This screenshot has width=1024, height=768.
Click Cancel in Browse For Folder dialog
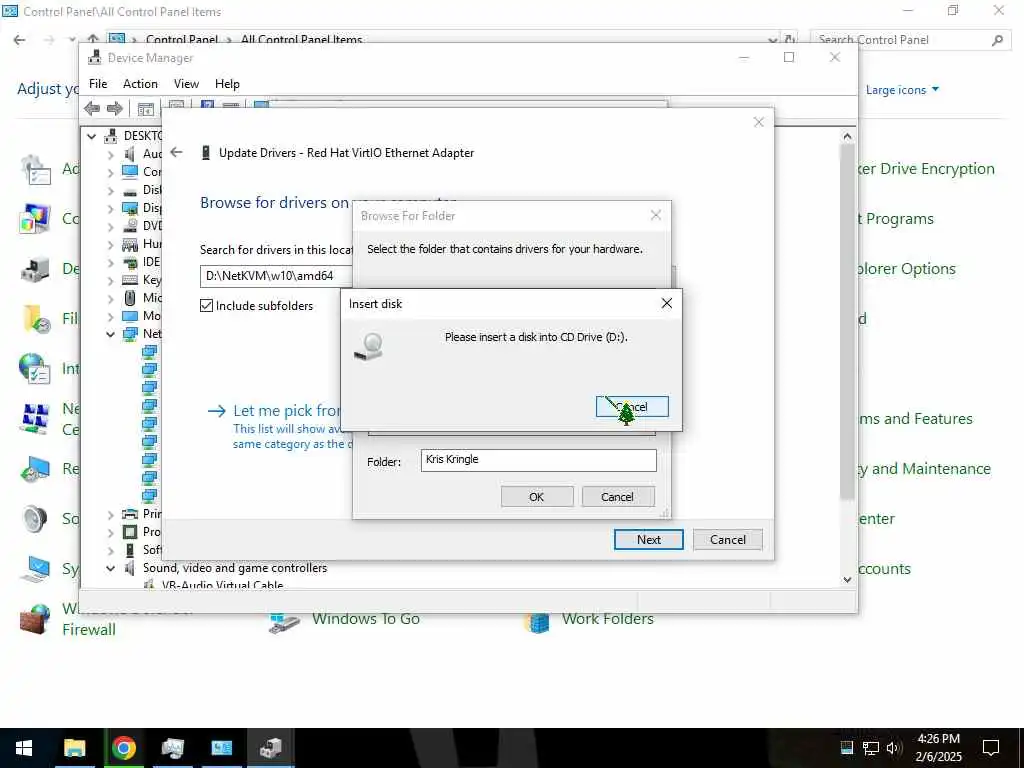617,497
